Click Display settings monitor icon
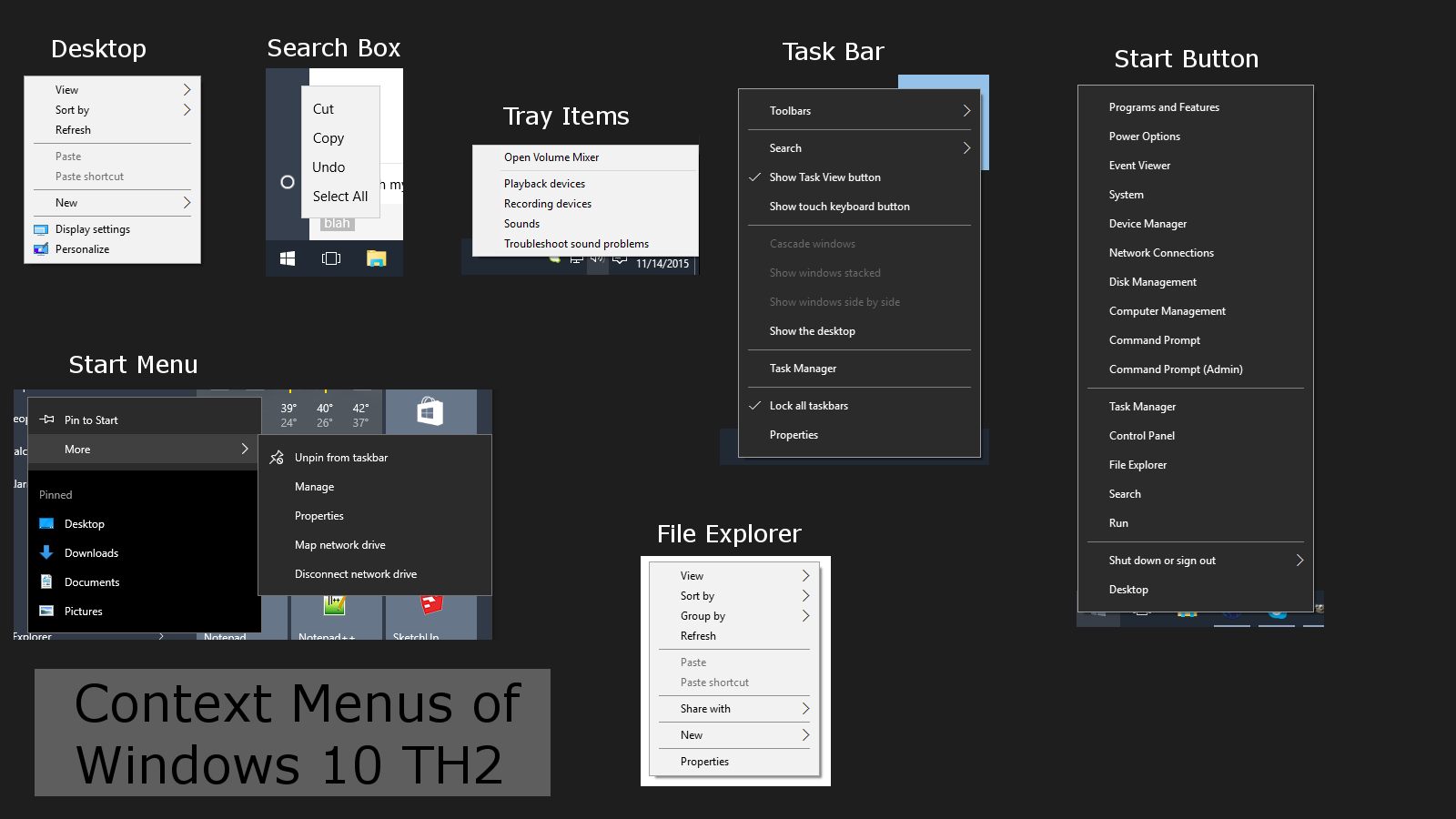The width and height of the screenshot is (1456, 819). click(41, 229)
